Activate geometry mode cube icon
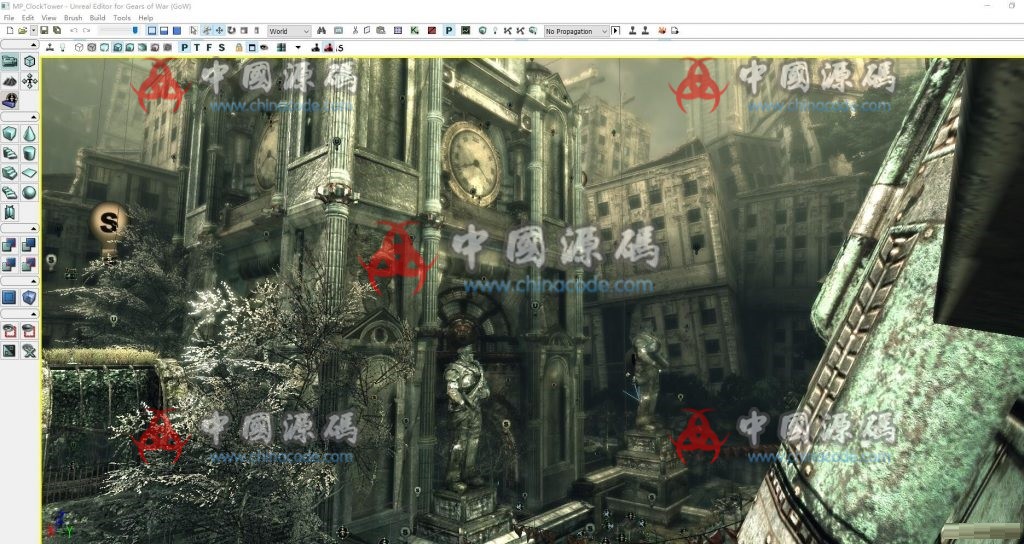This screenshot has width=1024, height=544. [x=29, y=61]
